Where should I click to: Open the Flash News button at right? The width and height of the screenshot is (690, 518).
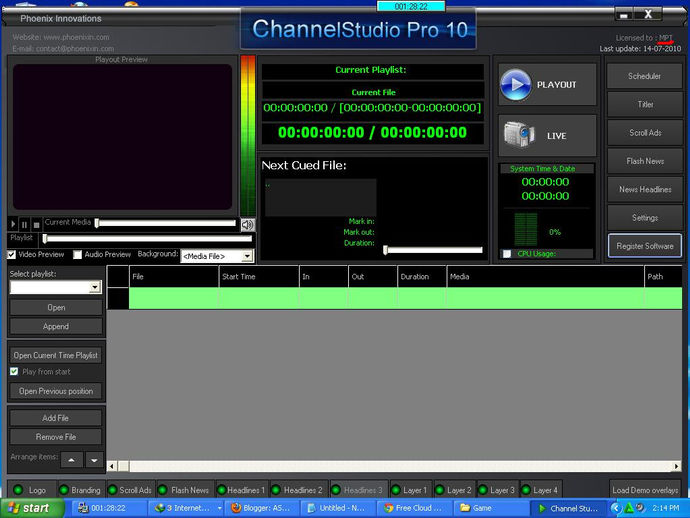coord(644,161)
